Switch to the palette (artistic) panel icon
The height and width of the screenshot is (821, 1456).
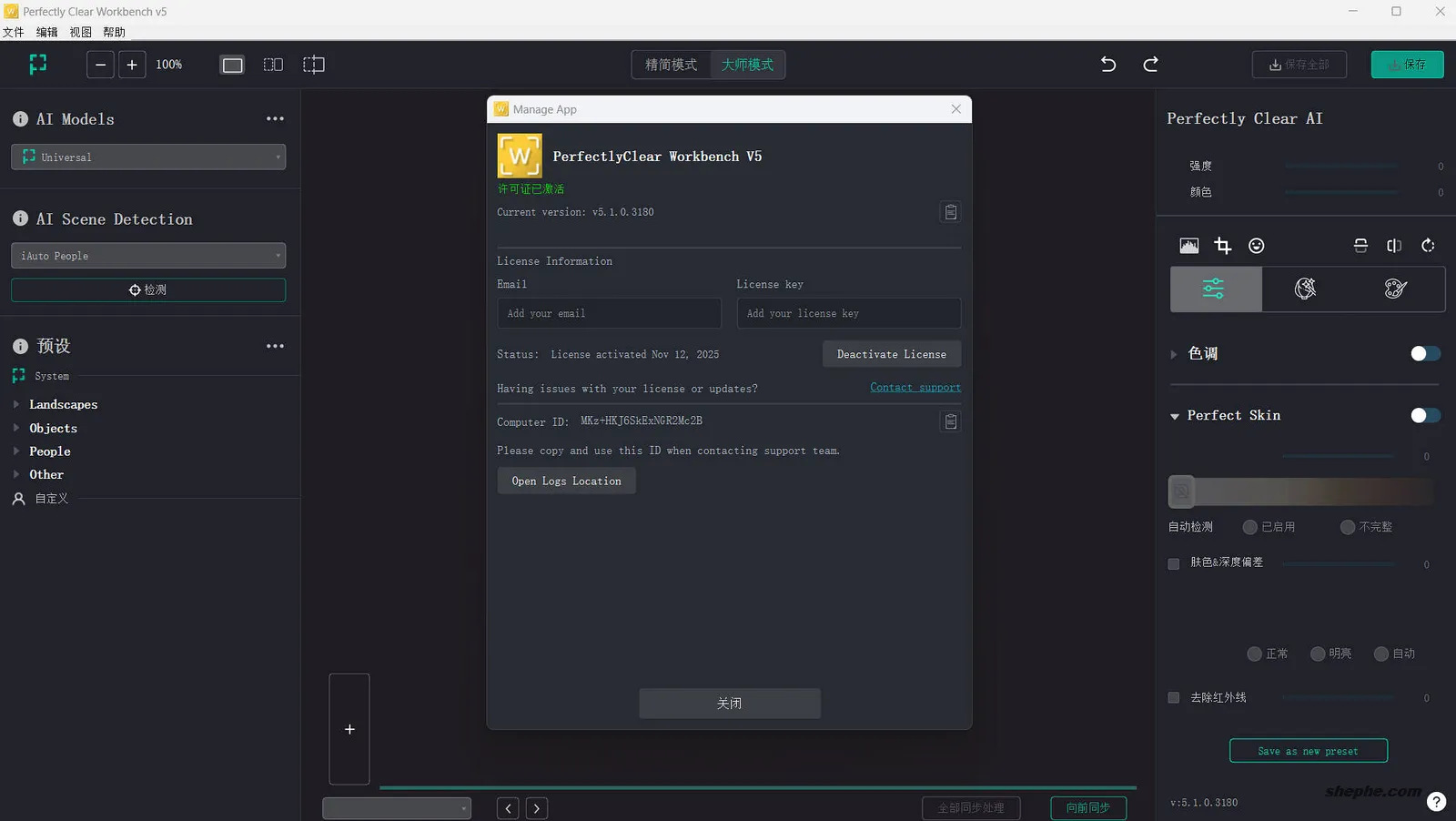point(1394,289)
